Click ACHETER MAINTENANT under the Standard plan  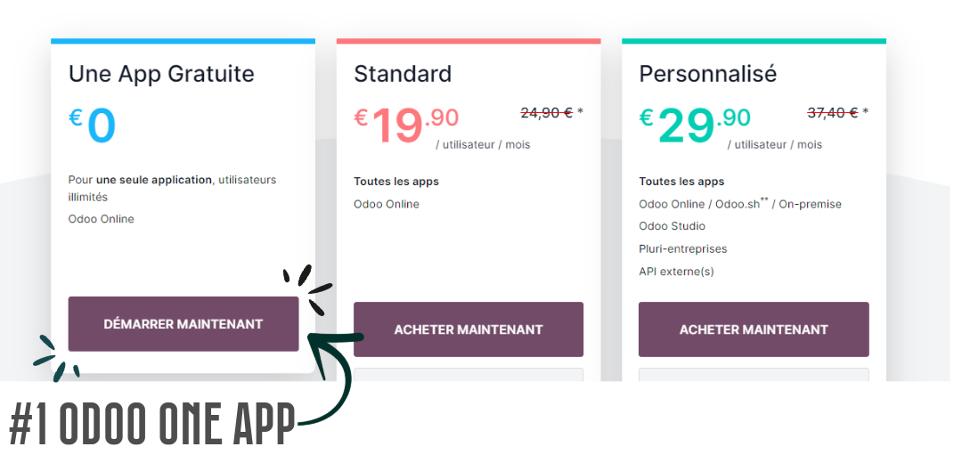468,329
